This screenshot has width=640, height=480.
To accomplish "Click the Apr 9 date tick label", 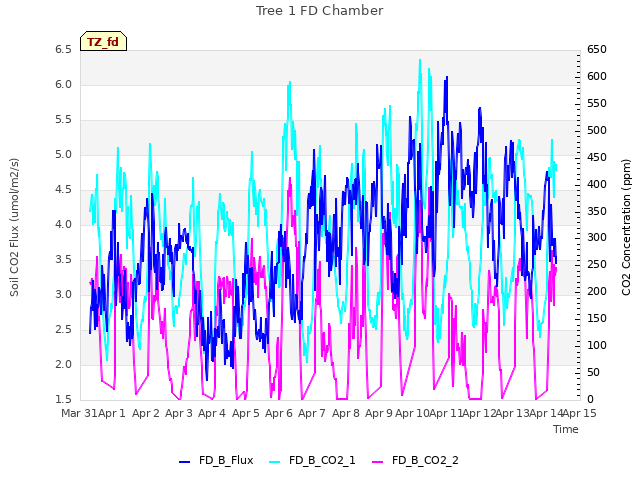I will tap(378, 413).
